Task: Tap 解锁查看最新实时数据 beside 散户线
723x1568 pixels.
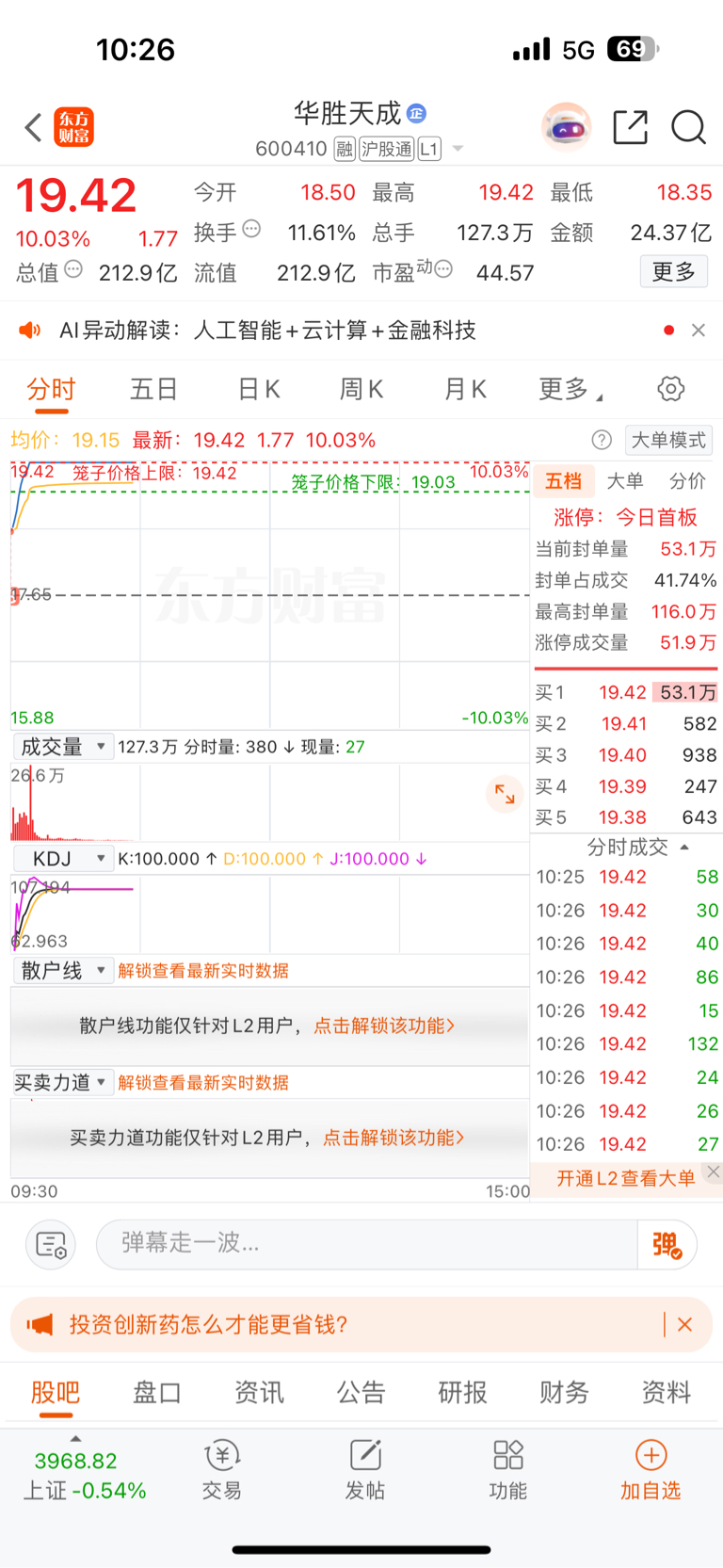Action: click(x=203, y=971)
